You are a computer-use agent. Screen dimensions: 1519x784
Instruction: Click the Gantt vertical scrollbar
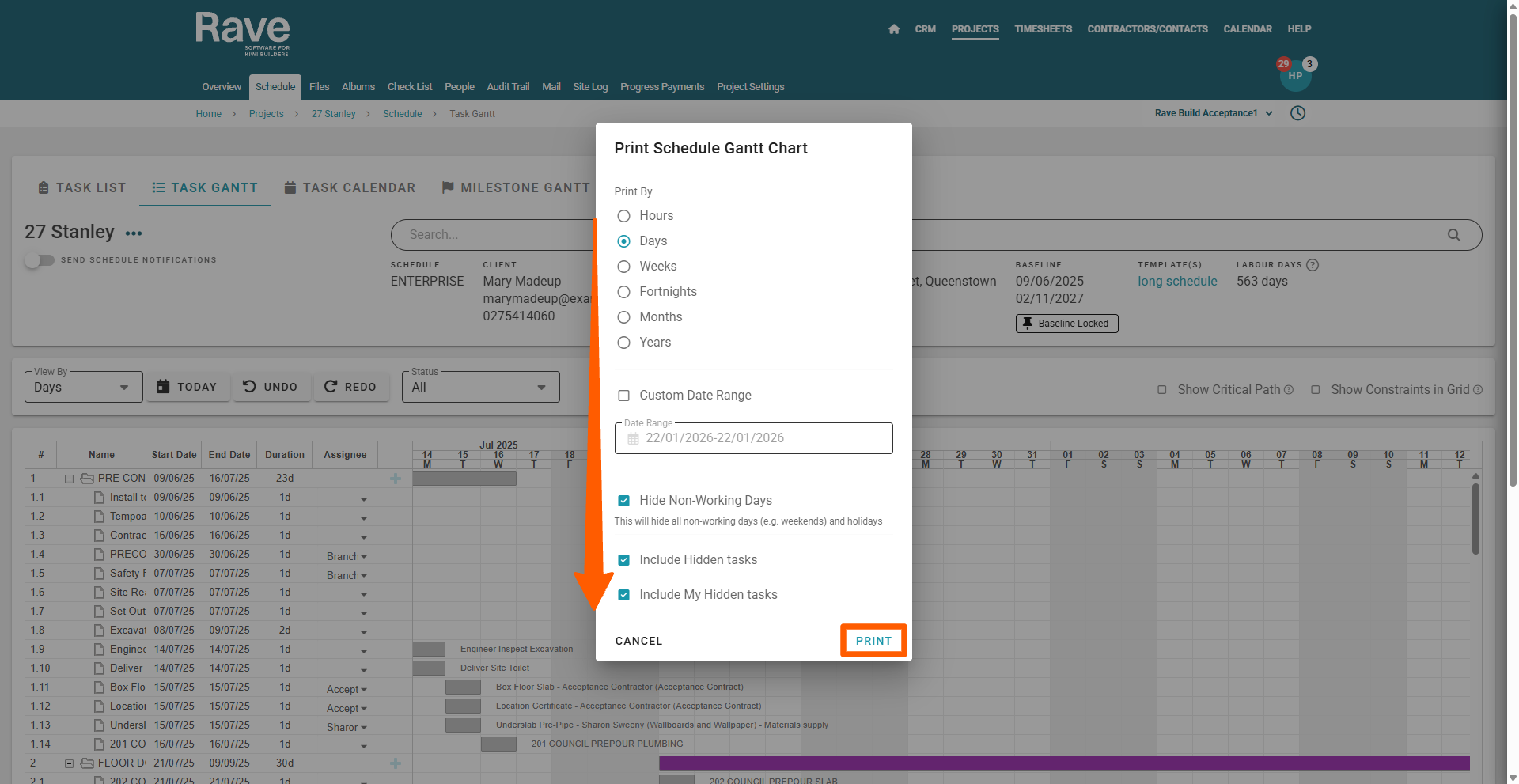pos(1475,518)
